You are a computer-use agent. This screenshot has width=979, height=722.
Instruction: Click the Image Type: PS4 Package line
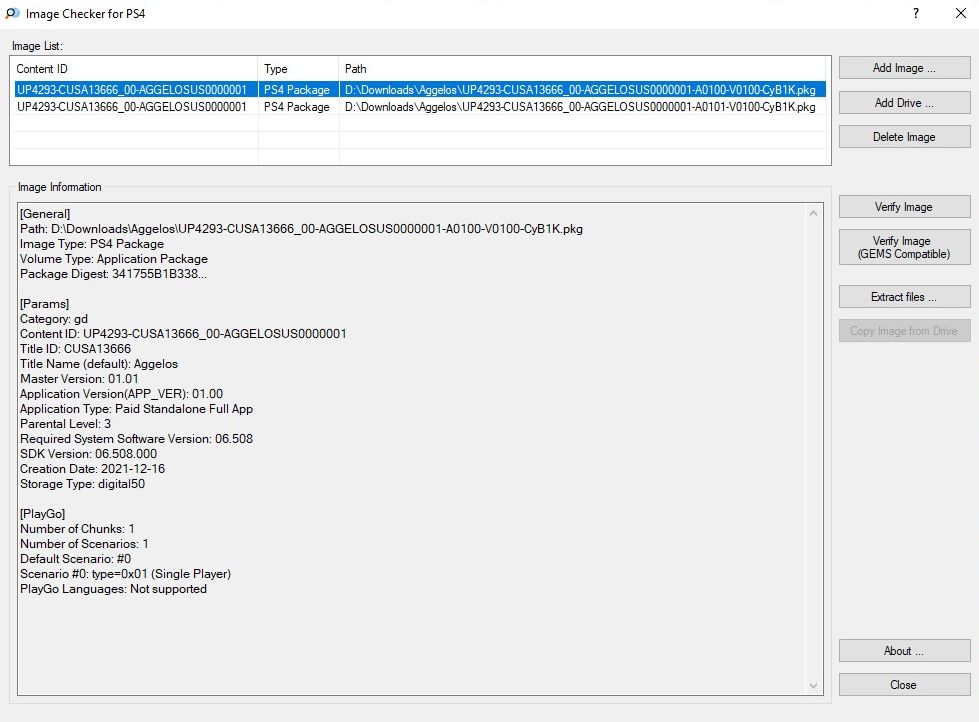coord(92,244)
